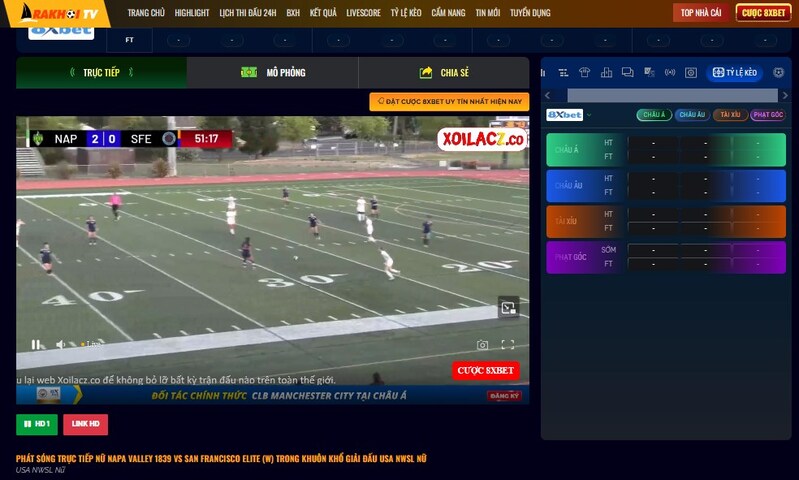
Task: Open the camera video panel icon
Action: (690, 73)
